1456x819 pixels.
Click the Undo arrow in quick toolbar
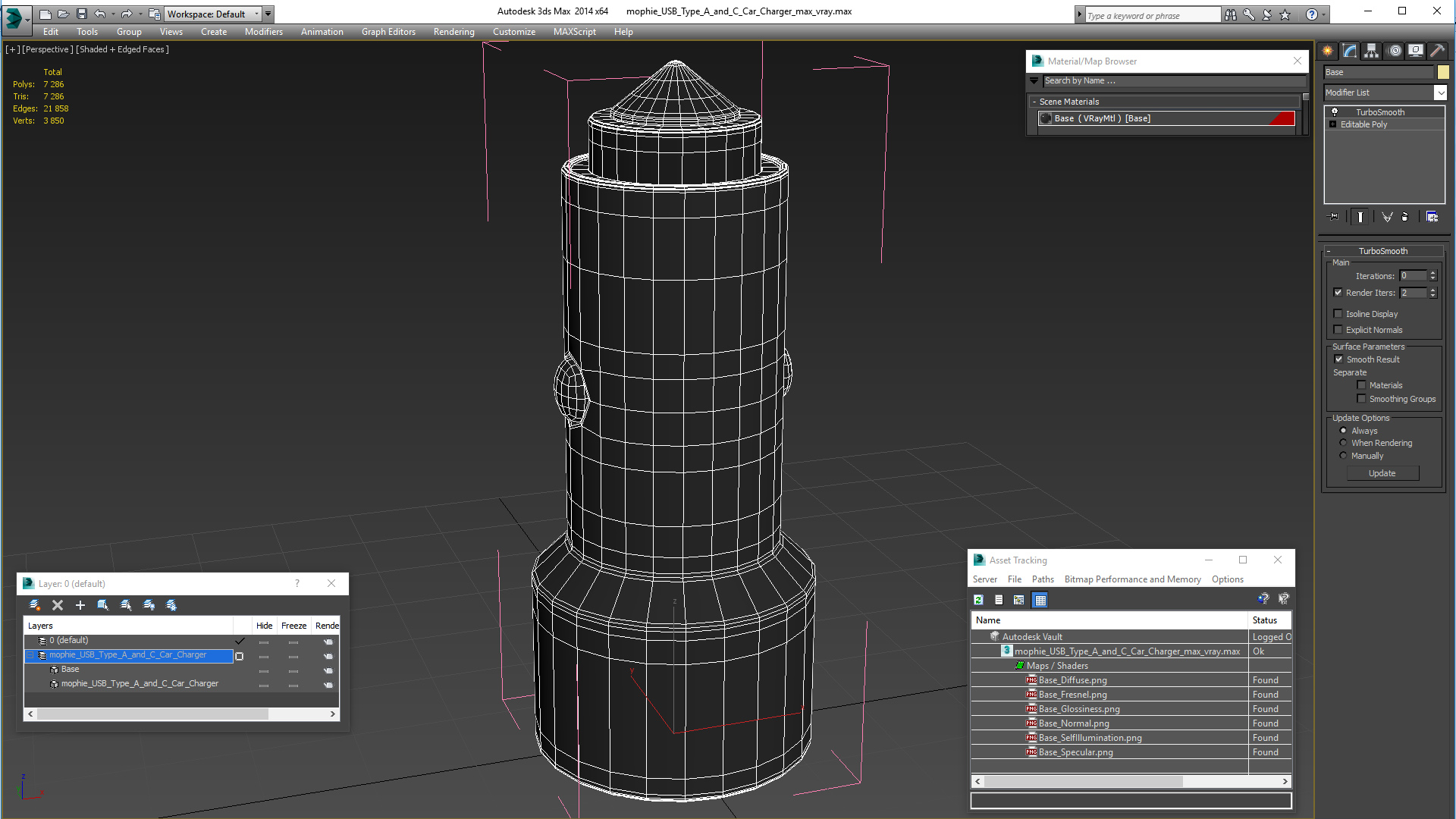click(x=100, y=14)
